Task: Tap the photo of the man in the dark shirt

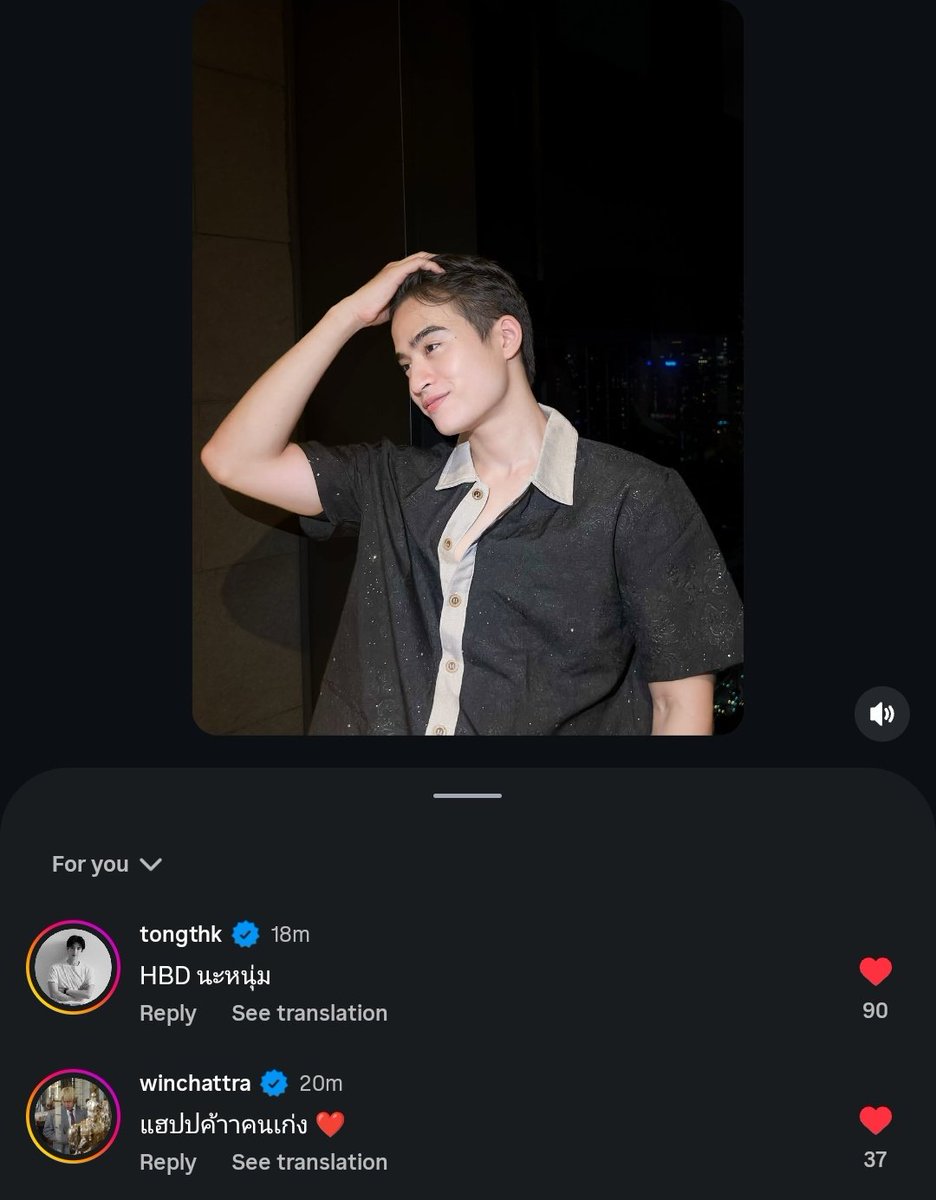Action: [467, 367]
